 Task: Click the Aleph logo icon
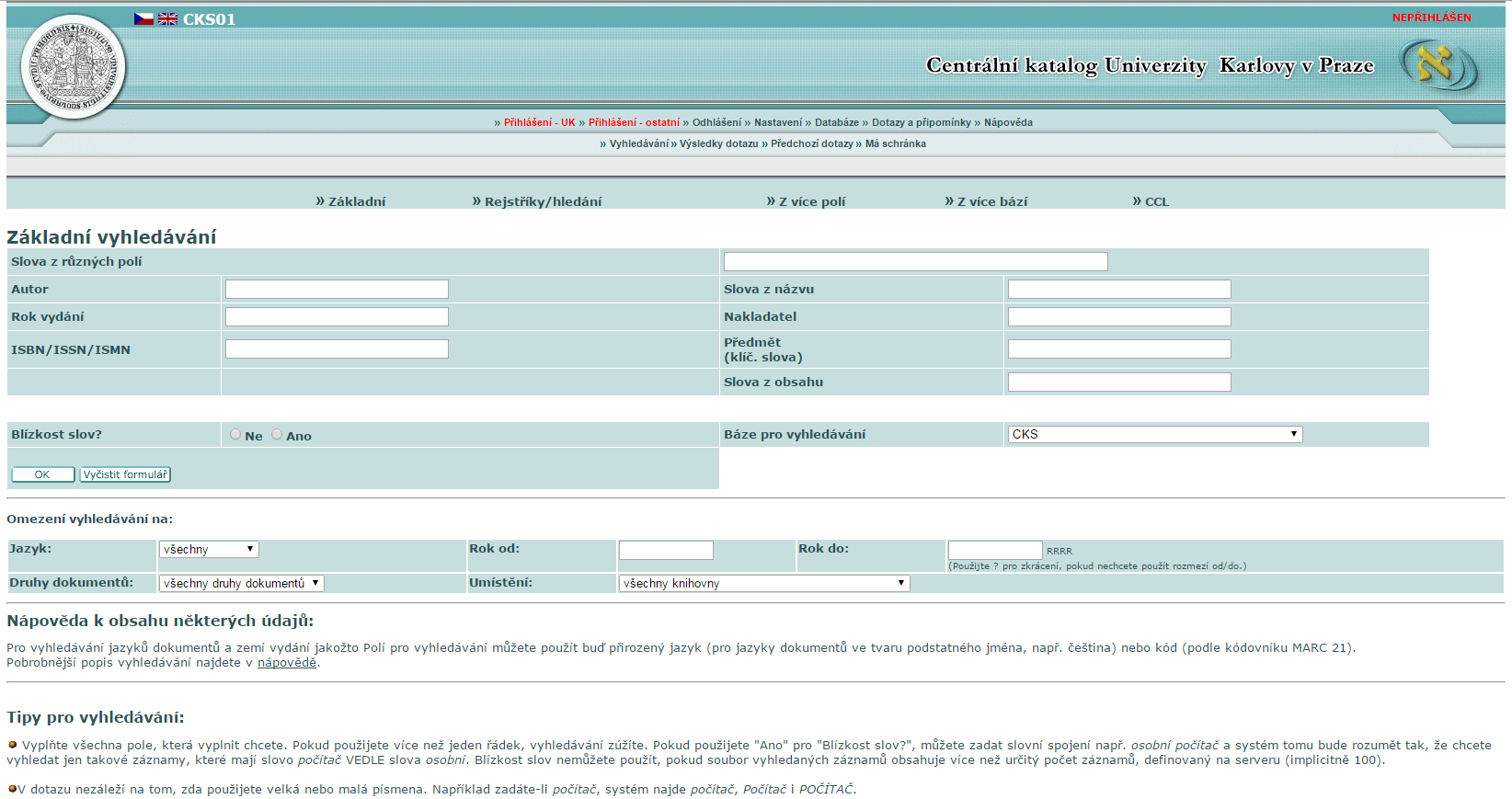pyautogui.click(x=1439, y=65)
